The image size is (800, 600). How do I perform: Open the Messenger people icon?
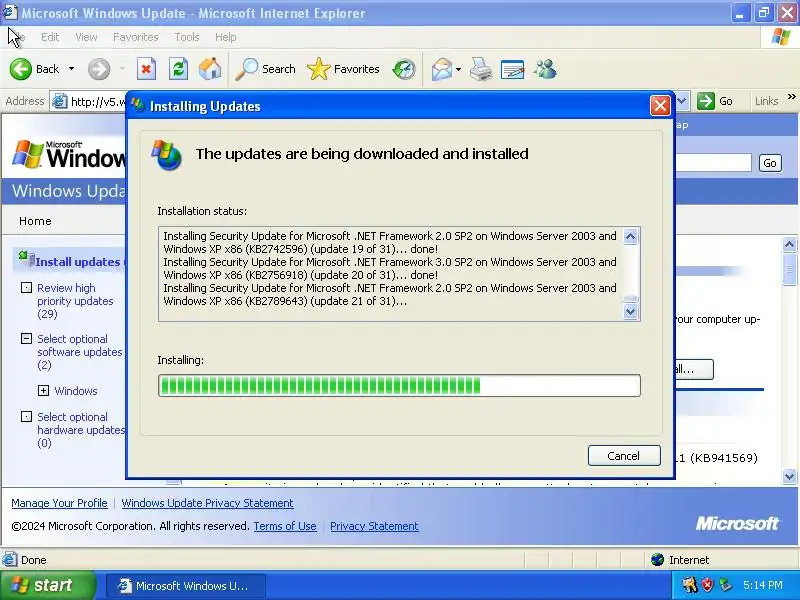[x=545, y=69]
